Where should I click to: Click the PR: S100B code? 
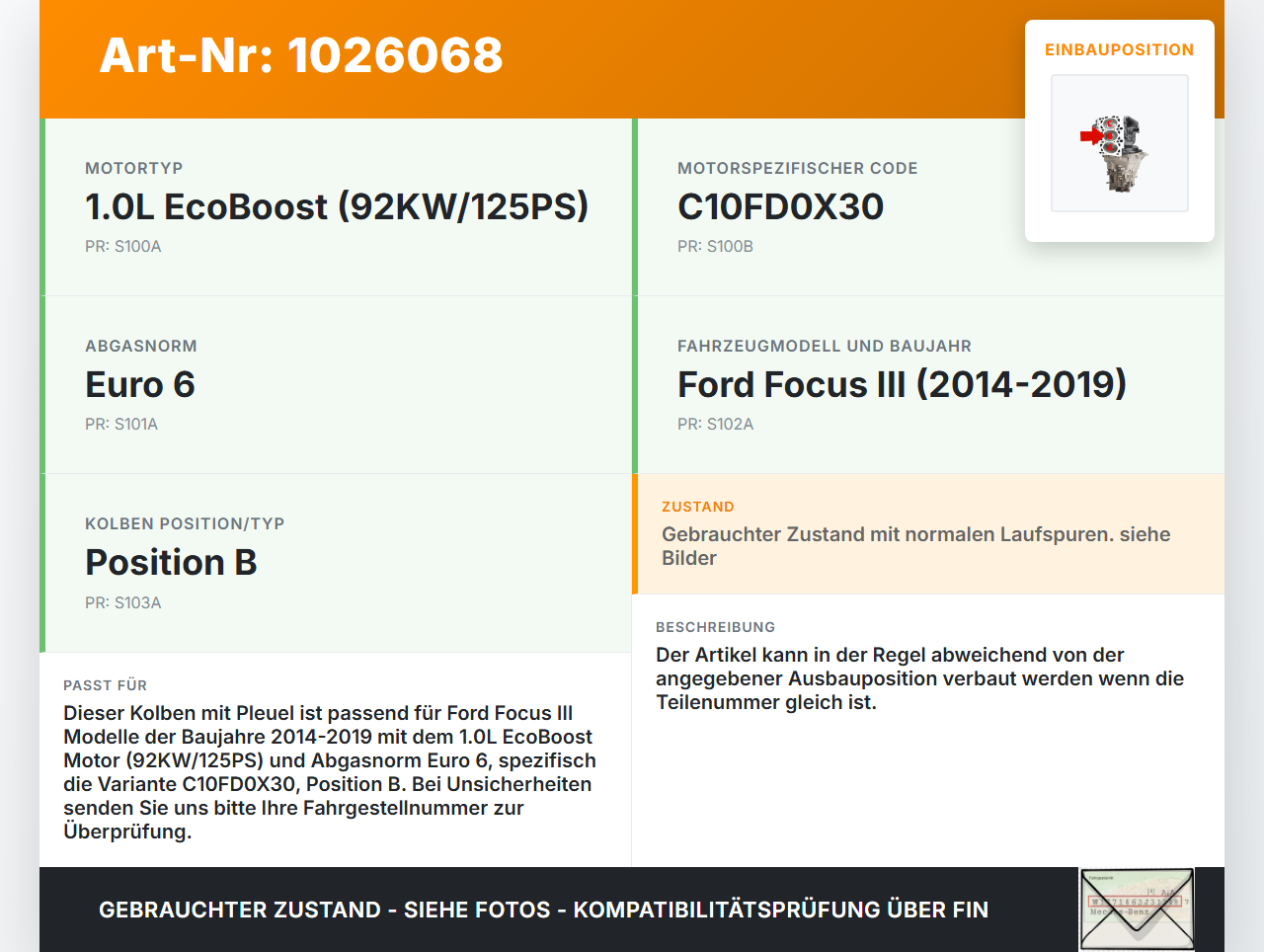[x=716, y=247]
